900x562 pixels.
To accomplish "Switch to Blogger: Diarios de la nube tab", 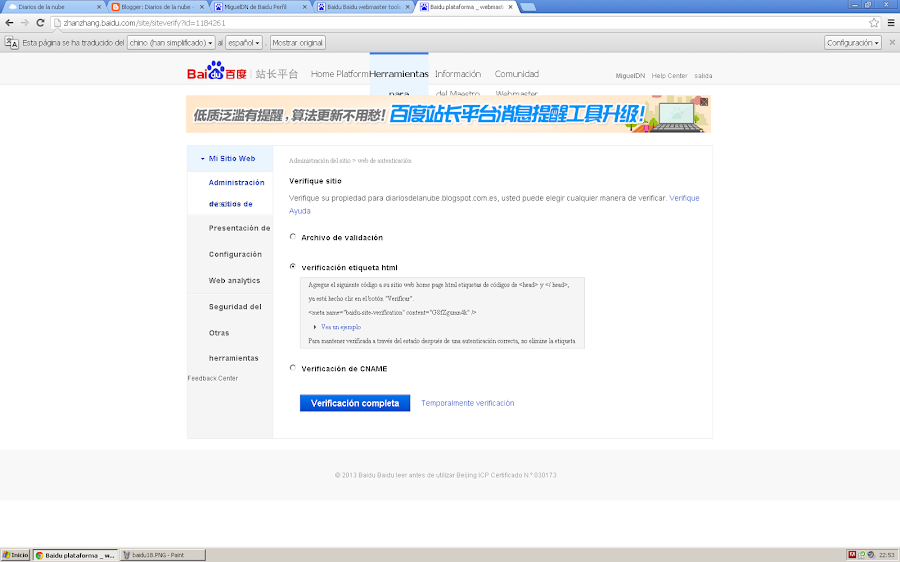I will coord(155,7).
